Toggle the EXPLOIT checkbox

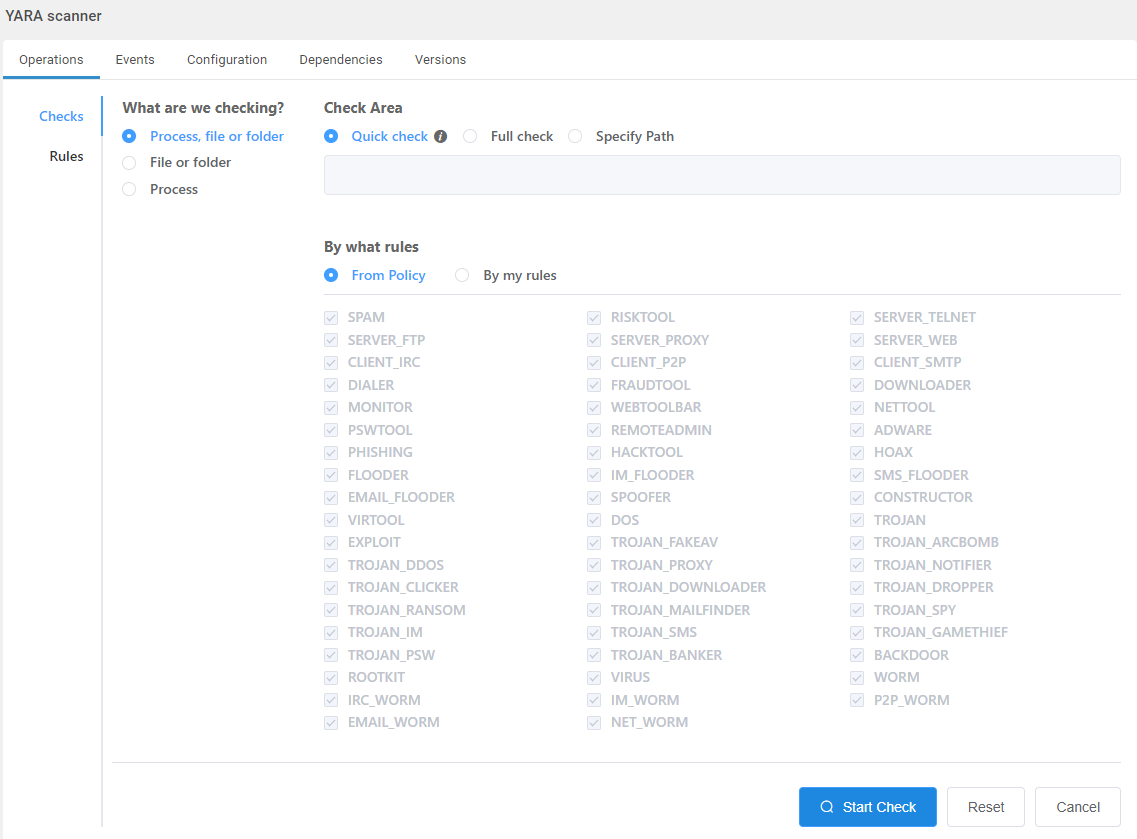(x=331, y=542)
